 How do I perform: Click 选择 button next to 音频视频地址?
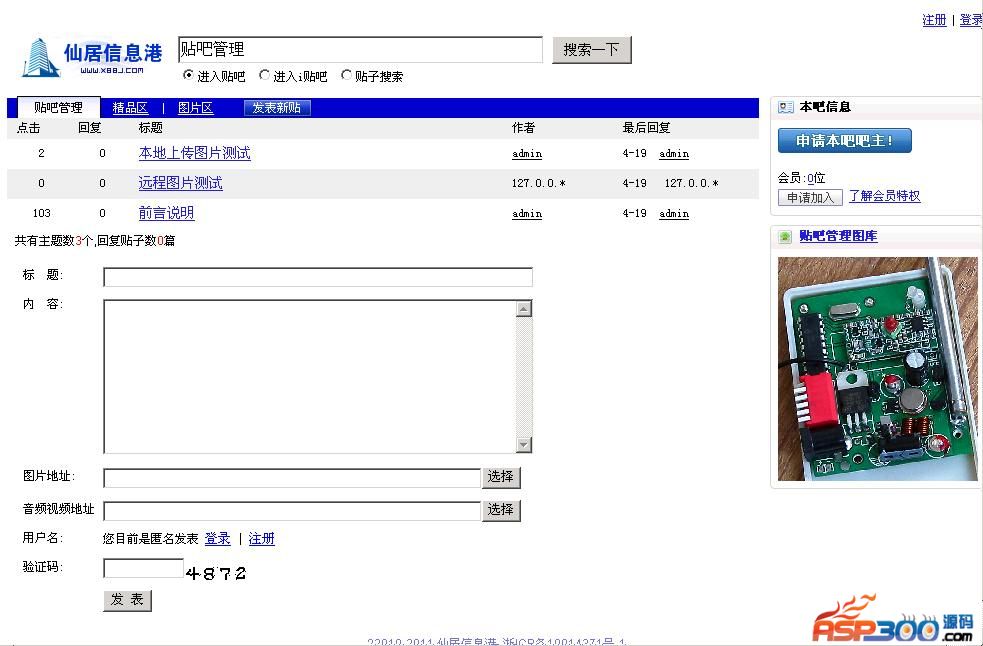(501, 510)
